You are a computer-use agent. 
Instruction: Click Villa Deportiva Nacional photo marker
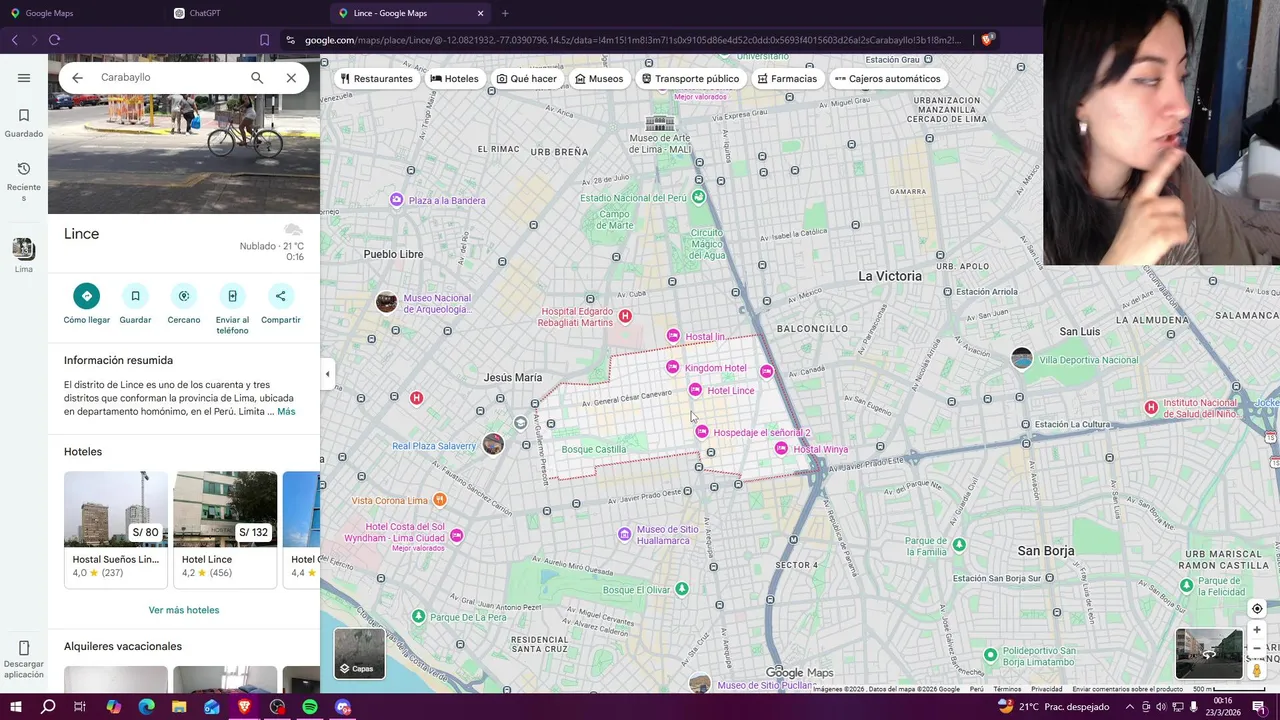(1021, 358)
